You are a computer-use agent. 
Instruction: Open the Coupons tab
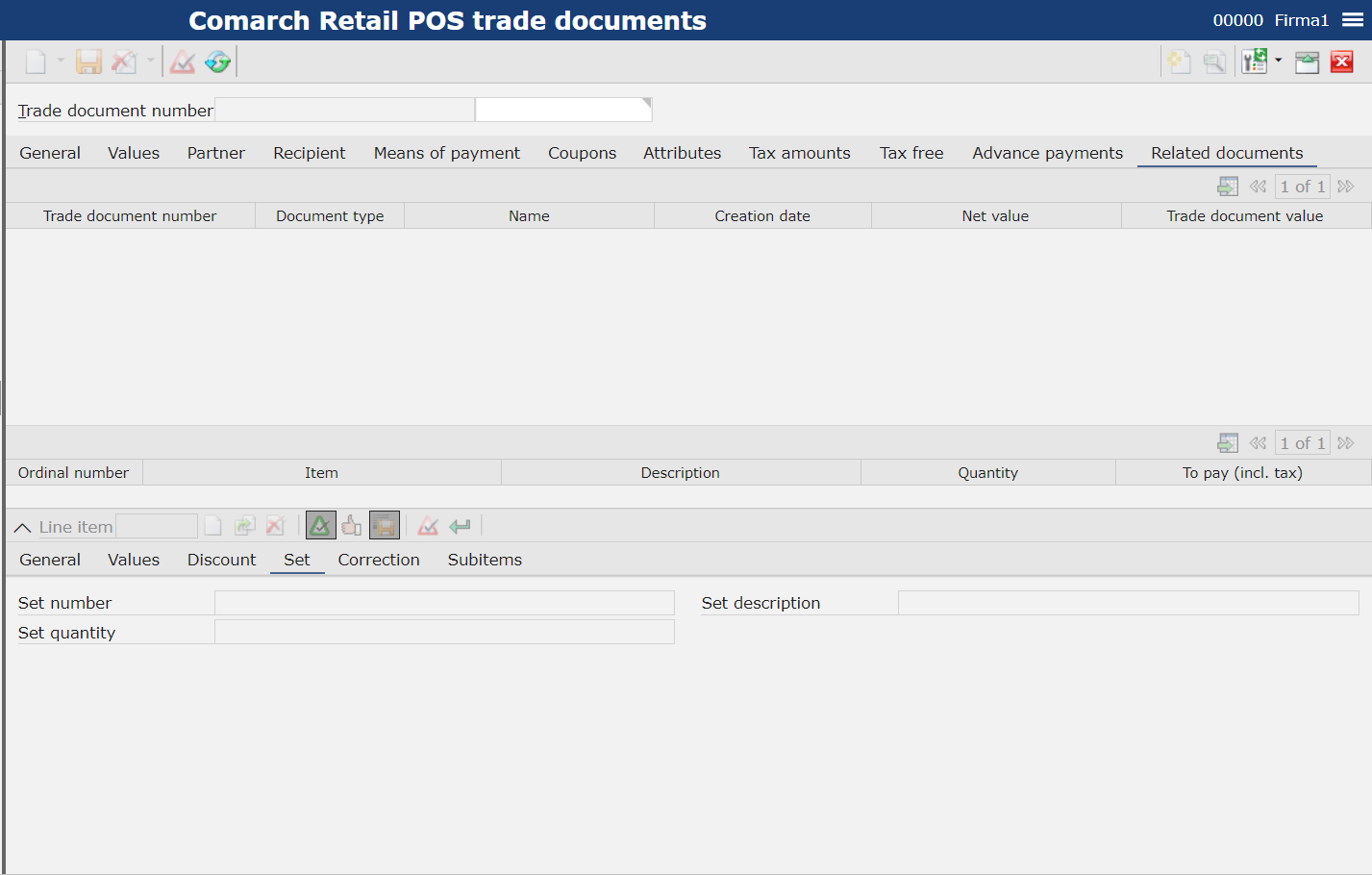point(583,153)
